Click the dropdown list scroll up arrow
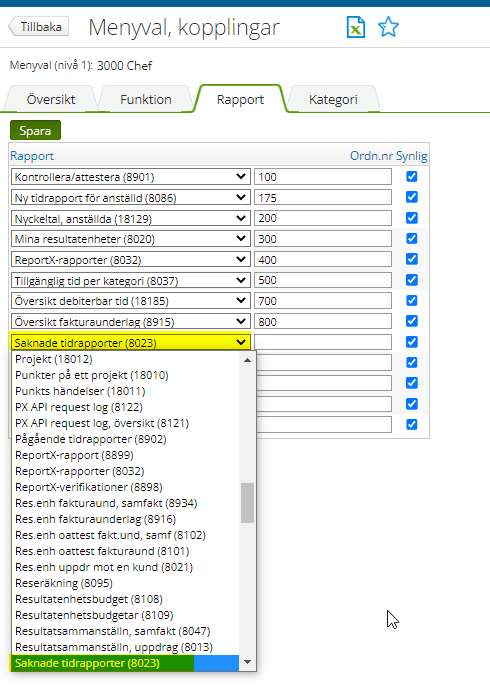 pos(247,360)
